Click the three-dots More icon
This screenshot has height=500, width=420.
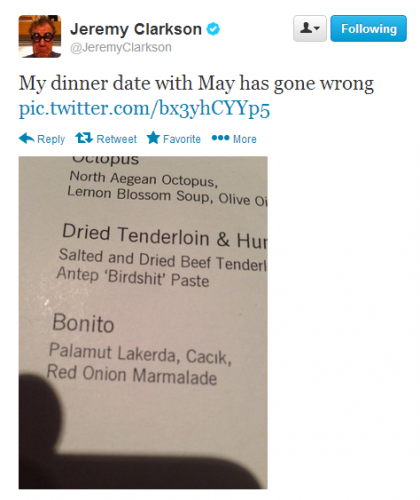pyautogui.click(x=220, y=138)
